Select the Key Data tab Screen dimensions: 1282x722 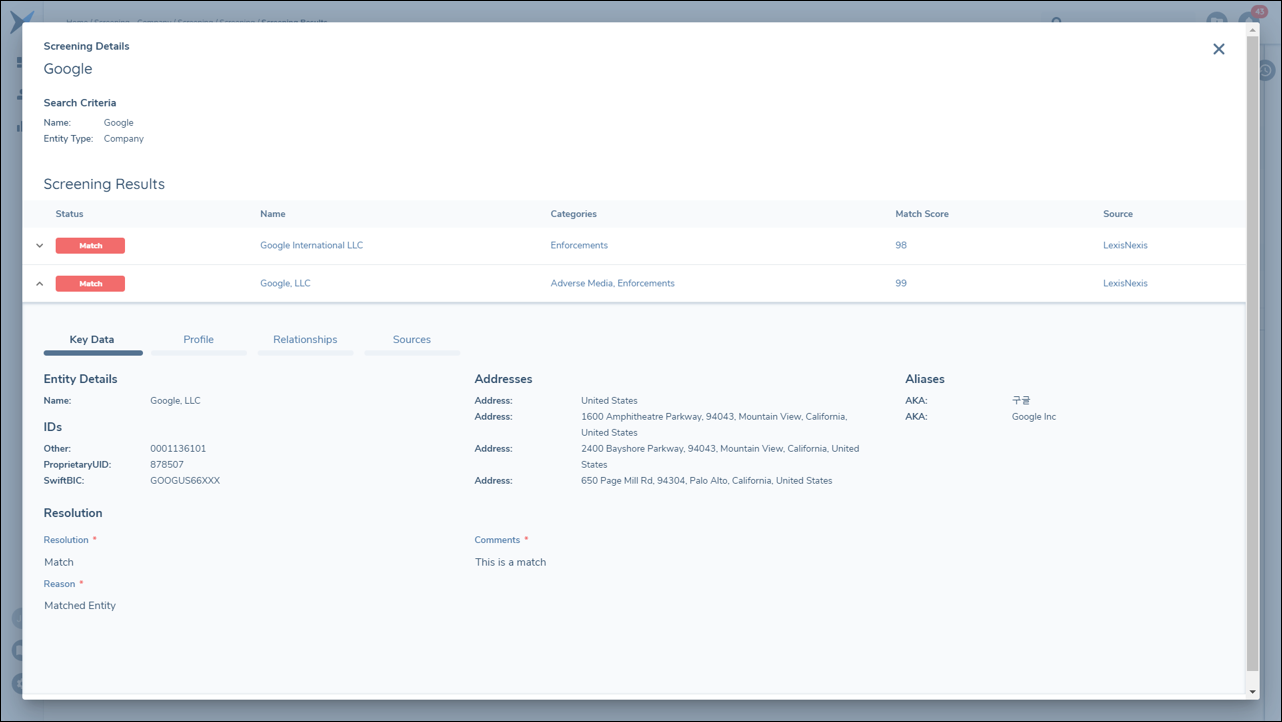92,340
